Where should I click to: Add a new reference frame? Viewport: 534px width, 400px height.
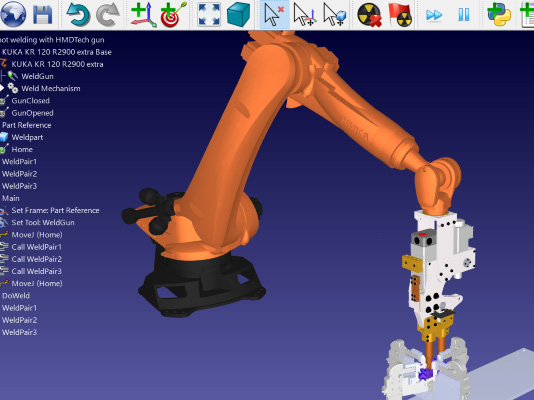tap(143, 15)
